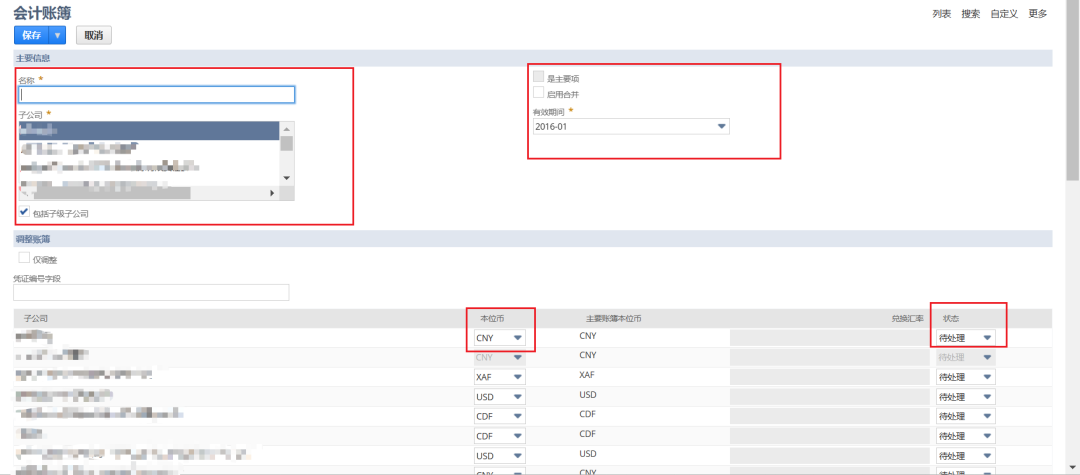Uncheck the 包括子级子公司 checkbox

[24, 212]
